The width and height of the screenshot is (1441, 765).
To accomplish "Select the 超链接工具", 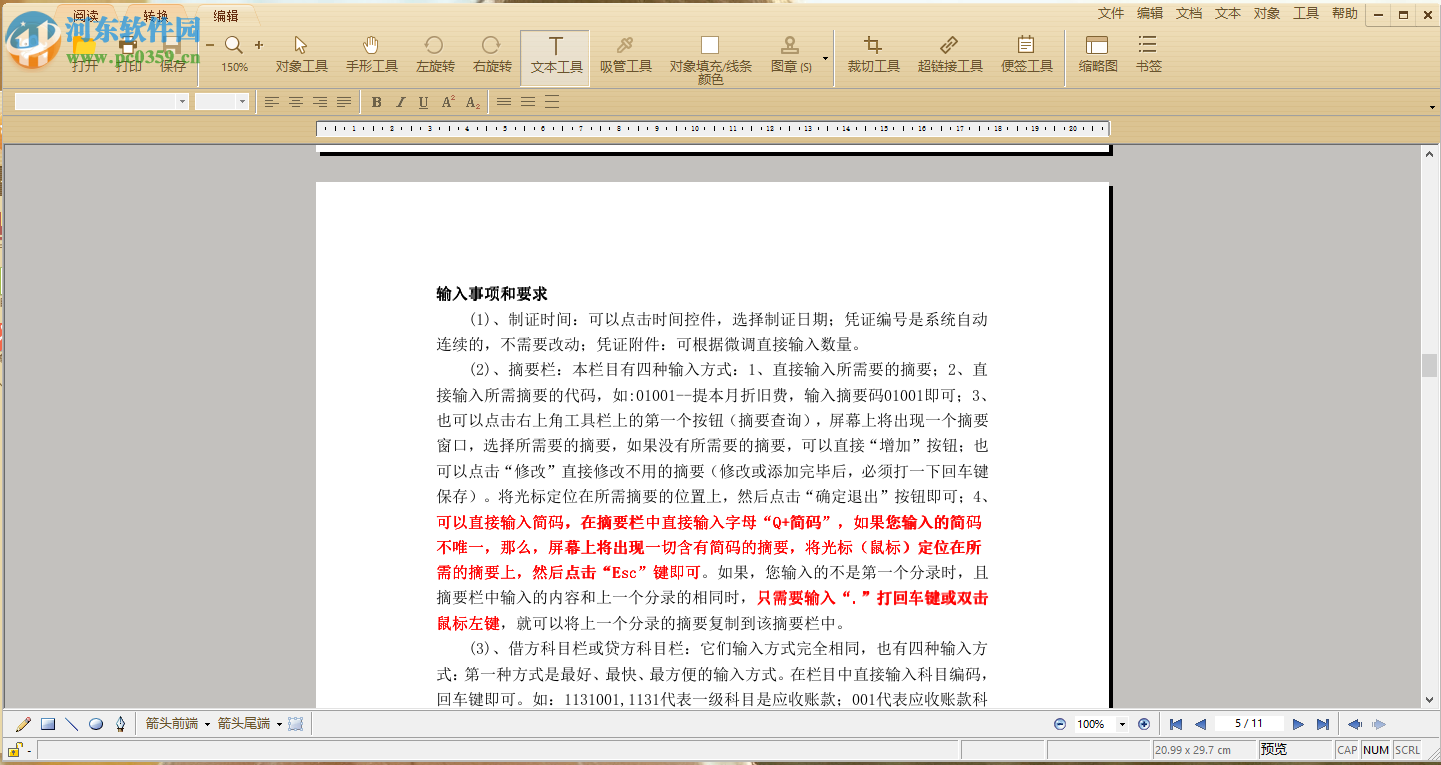I will click(x=949, y=57).
